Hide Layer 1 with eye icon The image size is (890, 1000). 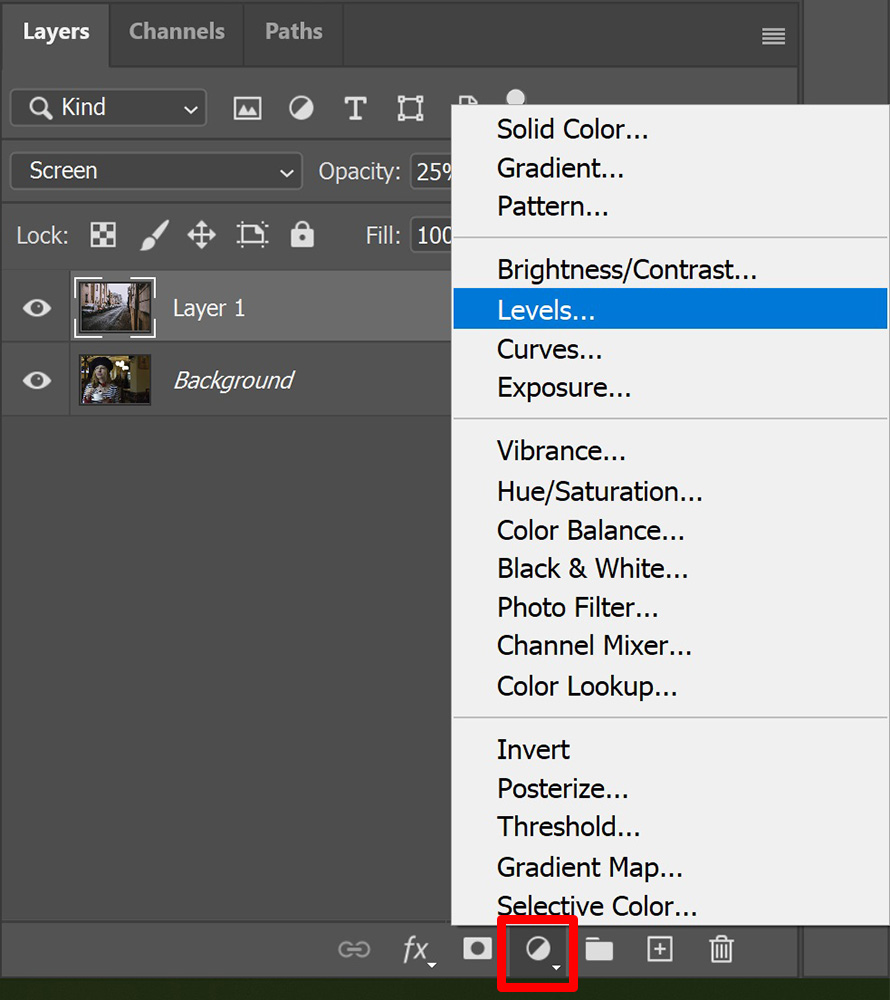[37, 308]
